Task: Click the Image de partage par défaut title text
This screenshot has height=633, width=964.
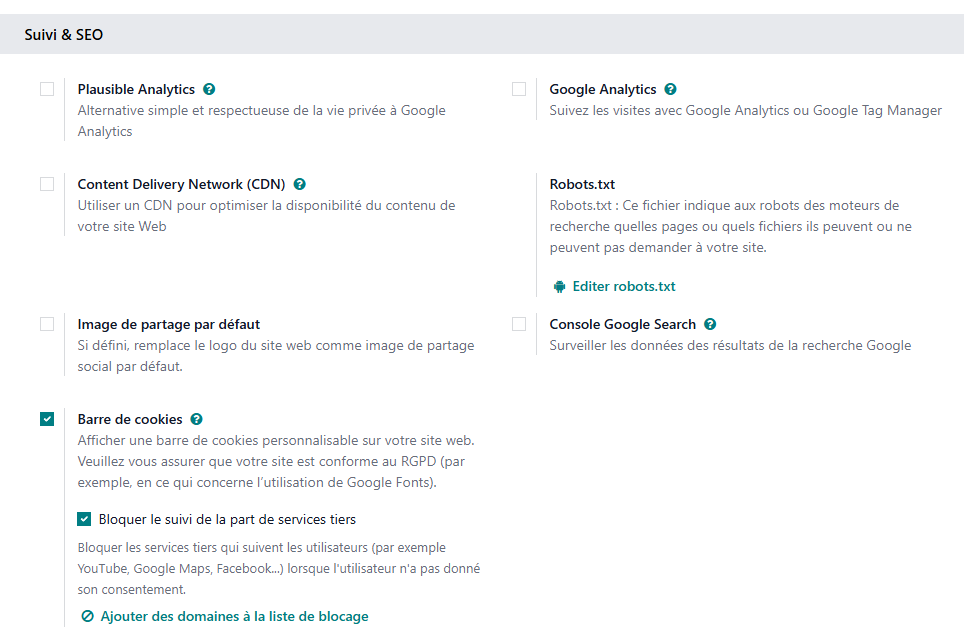Action: coord(169,324)
